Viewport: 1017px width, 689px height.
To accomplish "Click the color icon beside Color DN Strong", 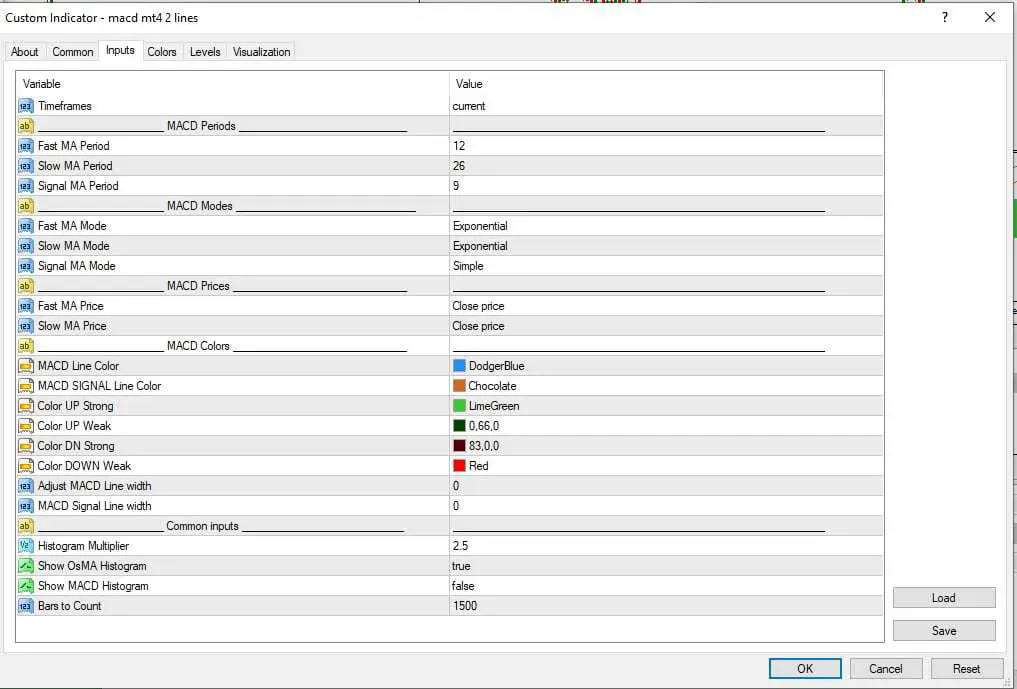I will 25,446.
